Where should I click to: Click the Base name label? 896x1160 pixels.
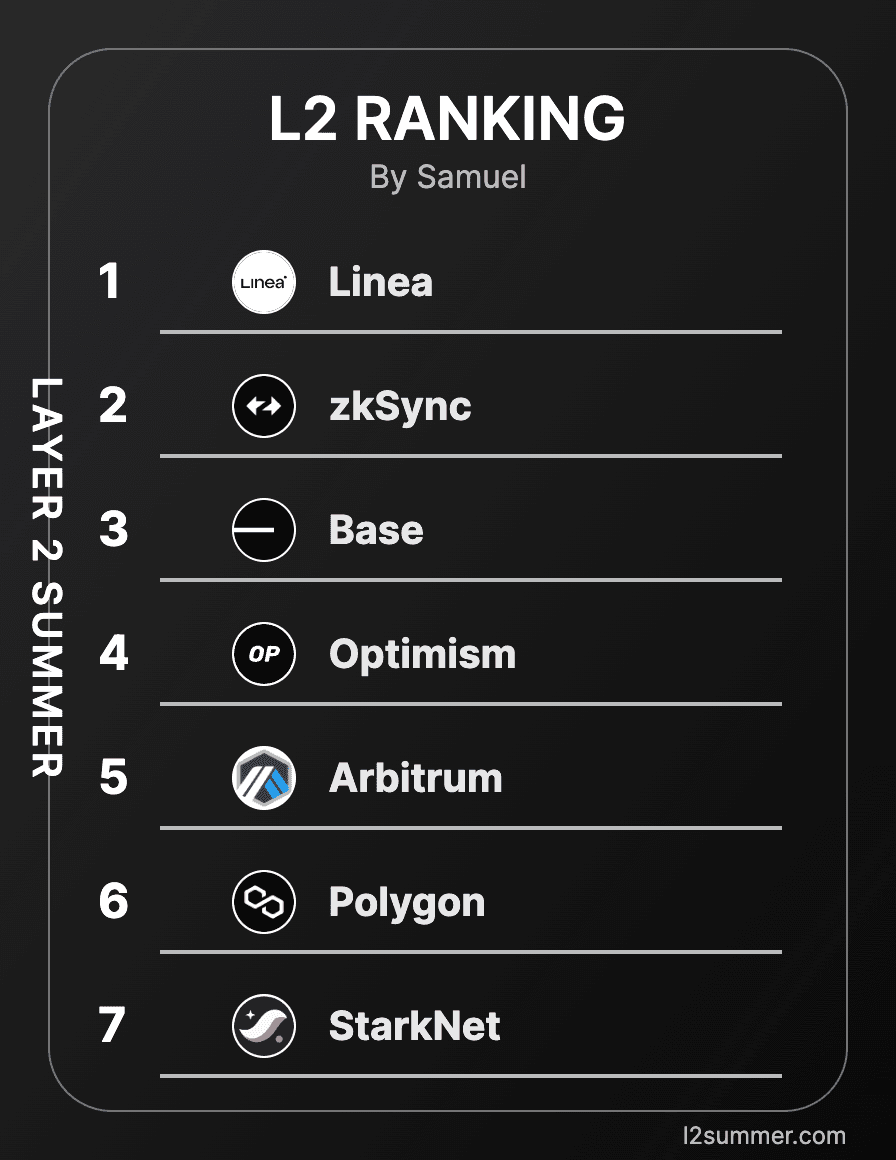[376, 530]
